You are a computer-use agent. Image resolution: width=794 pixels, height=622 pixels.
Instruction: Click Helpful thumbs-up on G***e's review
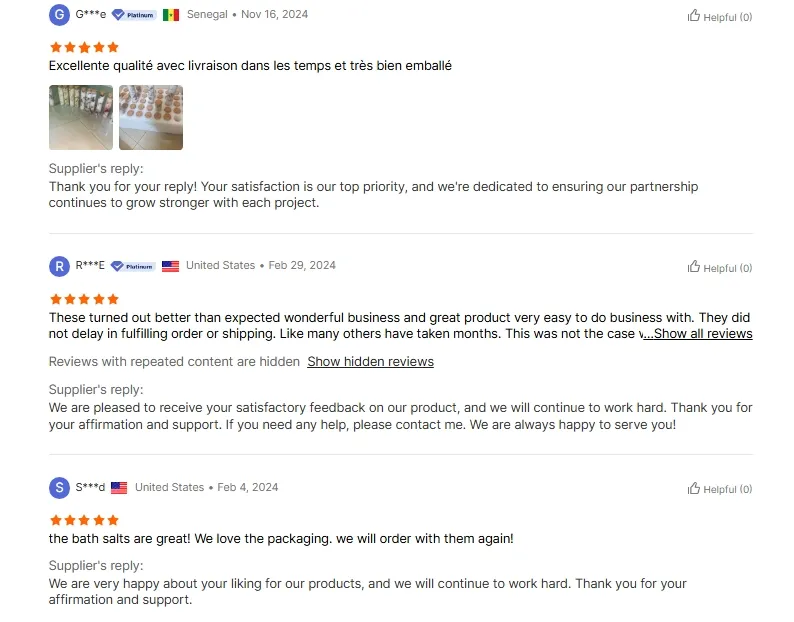click(719, 16)
